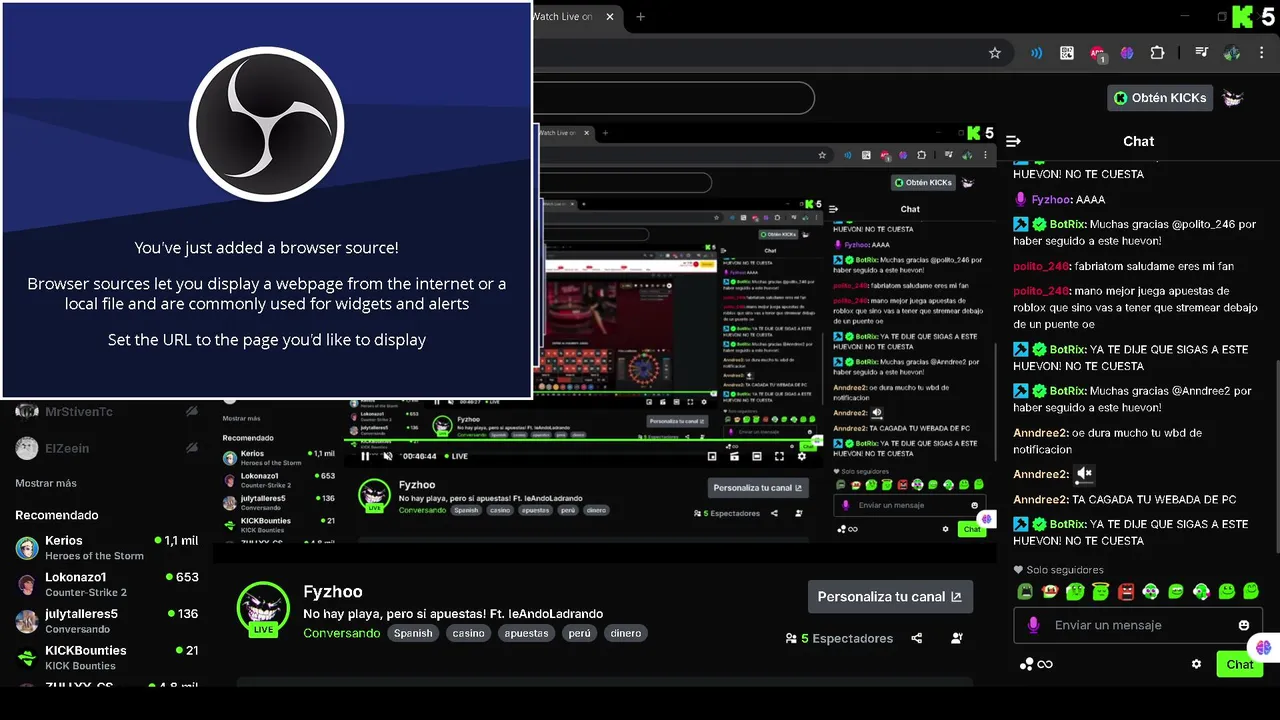This screenshot has width=1280, height=720.
Task: Open the Kick account avatar menu
Action: pyautogui.click(x=1234, y=98)
